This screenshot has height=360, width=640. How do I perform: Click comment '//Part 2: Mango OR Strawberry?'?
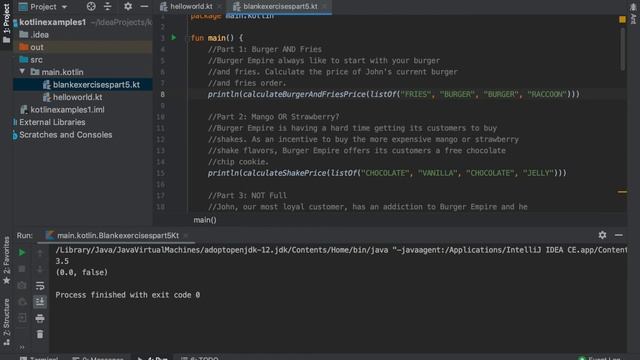click(x=273, y=117)
